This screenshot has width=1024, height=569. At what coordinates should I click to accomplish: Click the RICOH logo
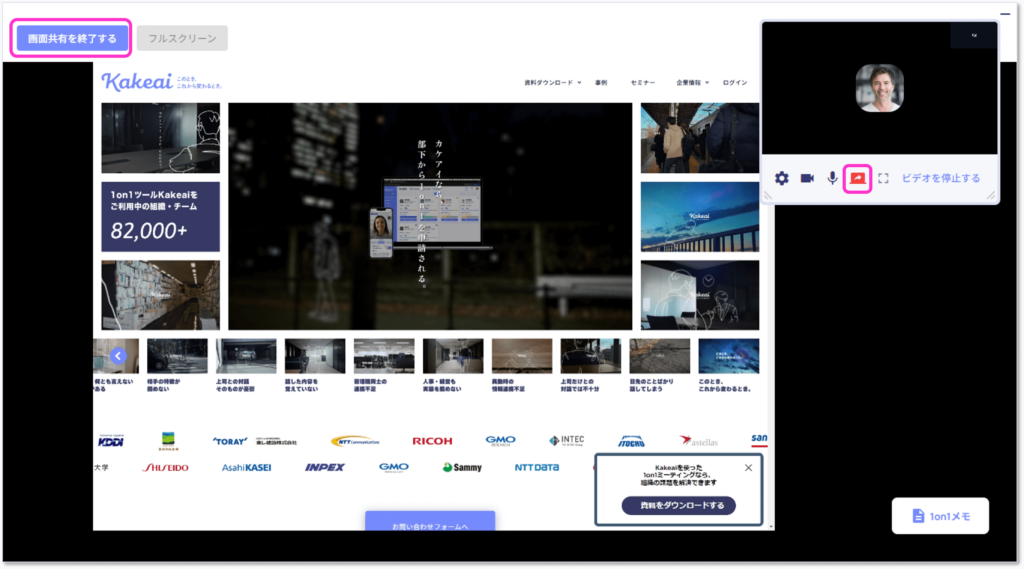click(x=432, y=441)
